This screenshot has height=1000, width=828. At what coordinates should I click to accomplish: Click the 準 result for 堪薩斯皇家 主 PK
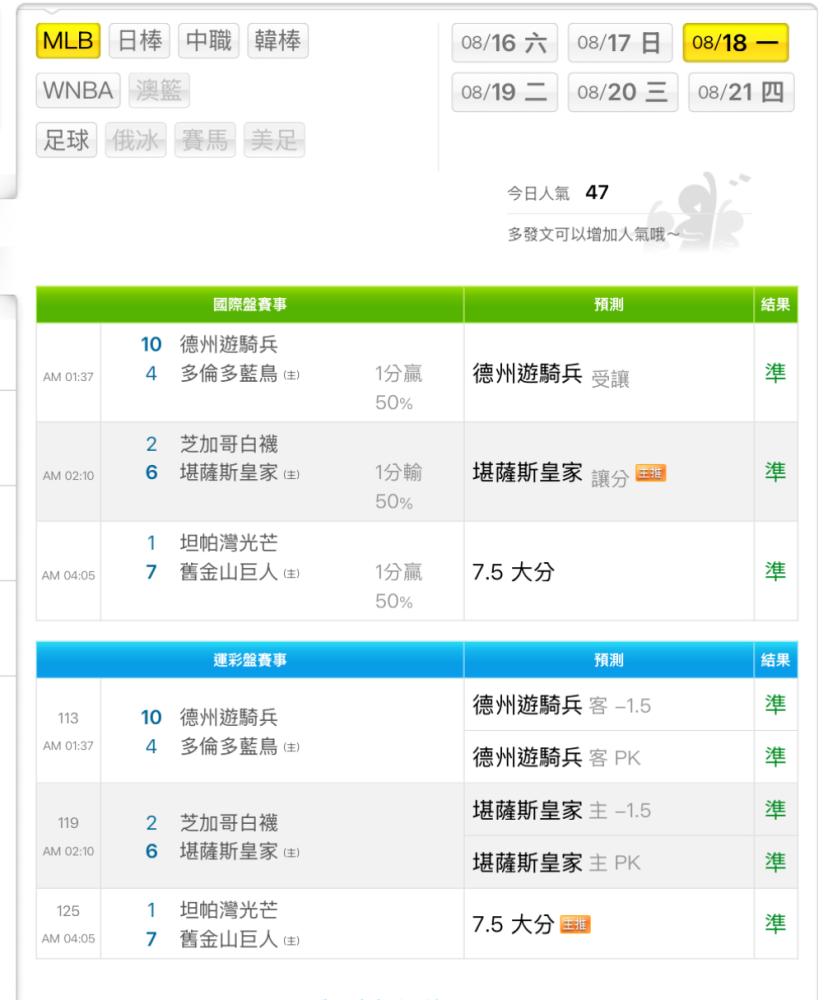click(776, 862)
